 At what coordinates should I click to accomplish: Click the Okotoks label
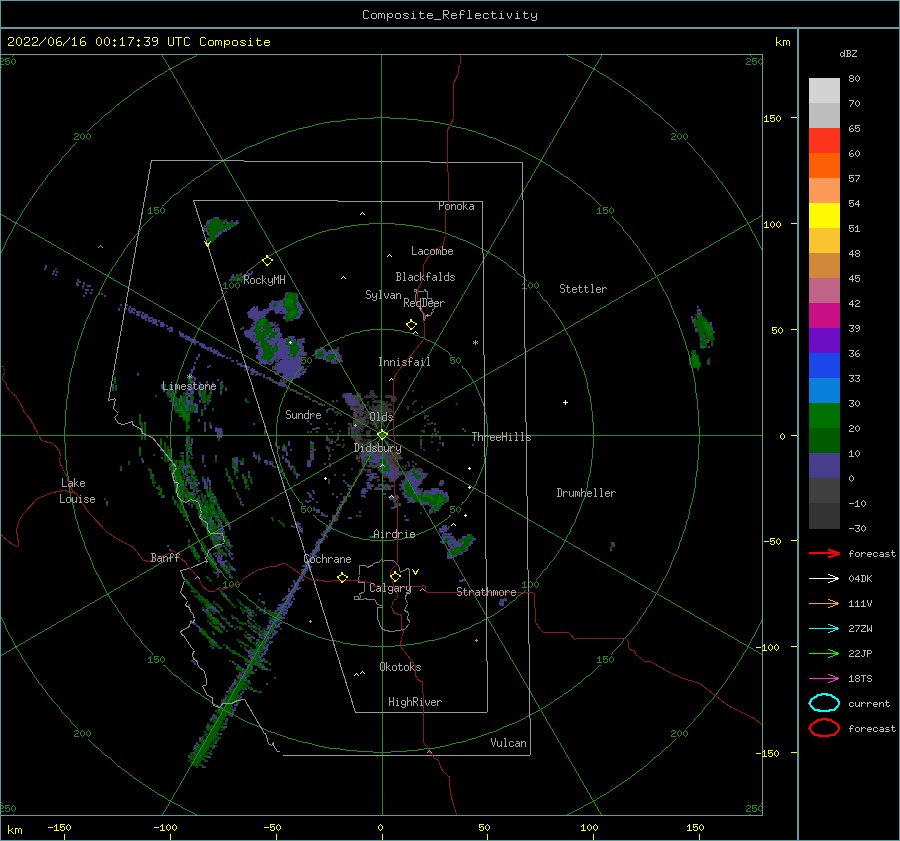click(x=400, y=667)
